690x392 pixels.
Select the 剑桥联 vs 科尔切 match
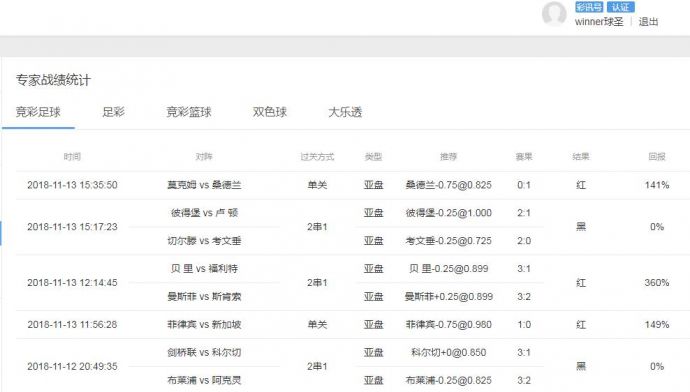coord(204,352)
